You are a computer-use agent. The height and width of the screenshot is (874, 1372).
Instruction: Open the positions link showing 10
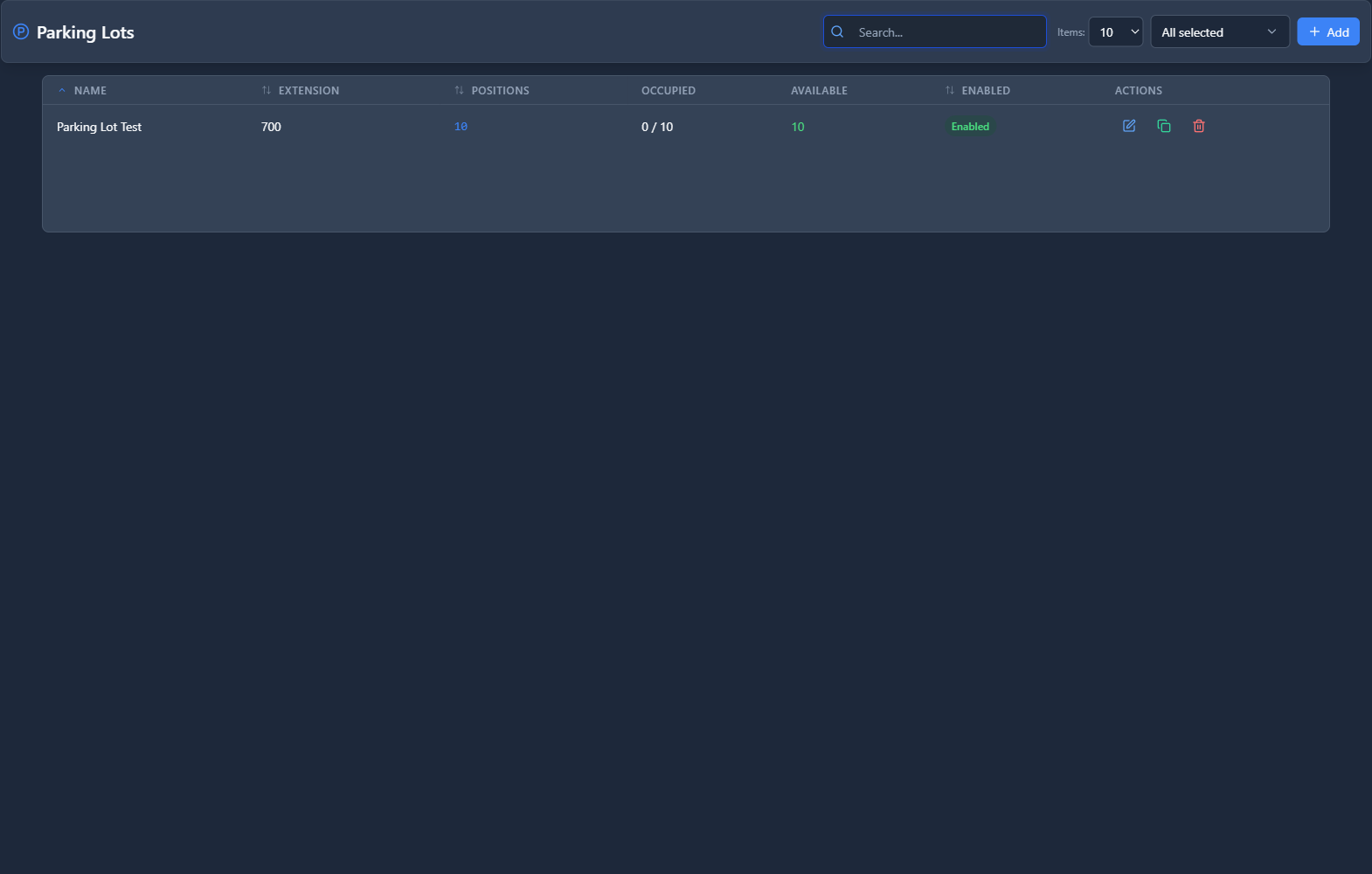[461, 127]
